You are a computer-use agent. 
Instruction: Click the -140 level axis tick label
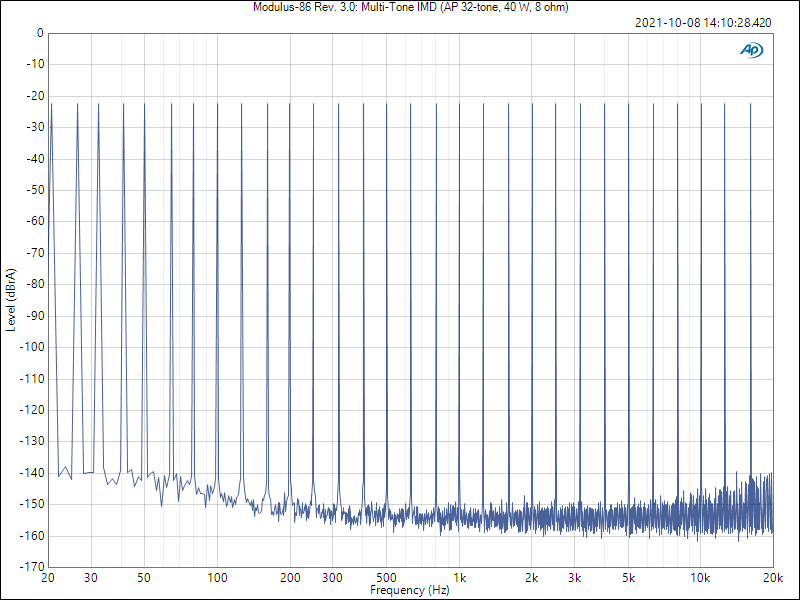click(x=32, y=473)
